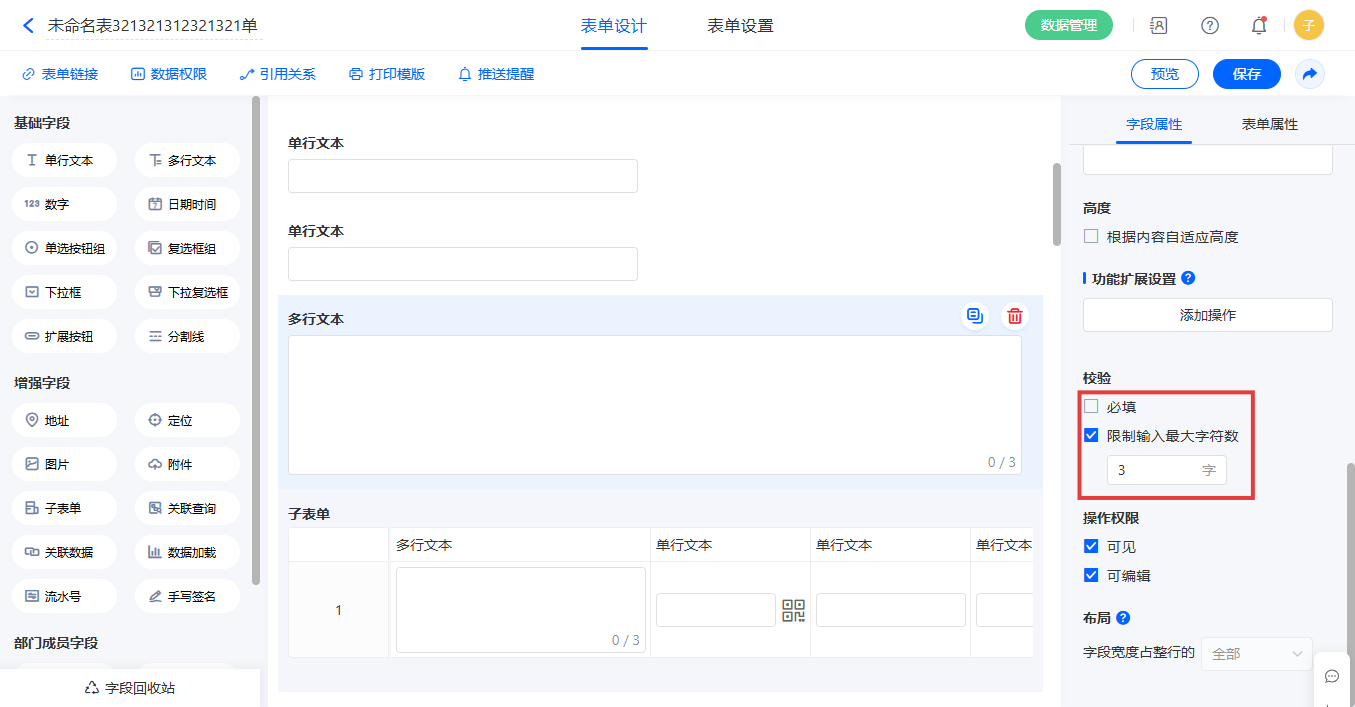
Task: Copy the selected 多行文本 field
Action: pos(975,316)
